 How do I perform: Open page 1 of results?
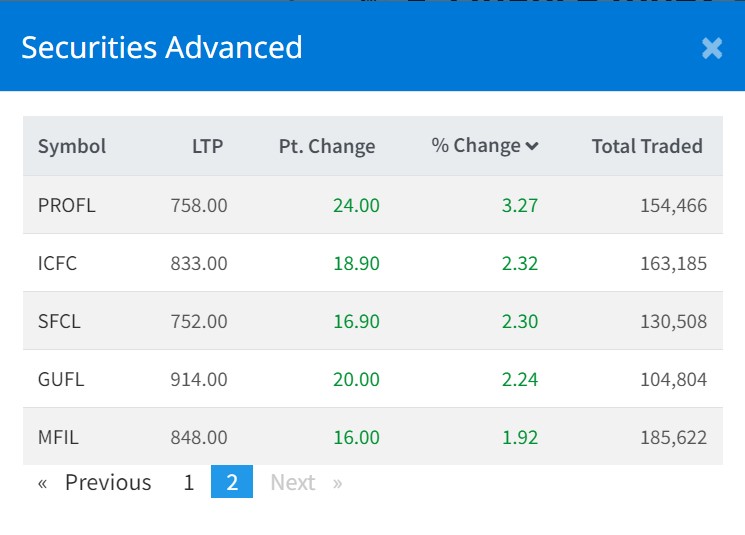tap(188, 483)
